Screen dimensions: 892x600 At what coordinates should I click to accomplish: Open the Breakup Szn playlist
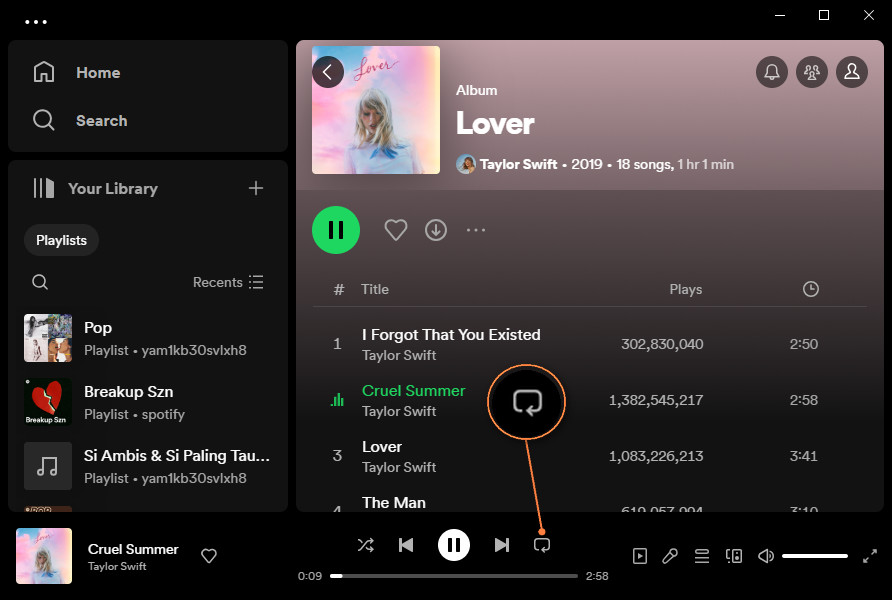point(148,402)
